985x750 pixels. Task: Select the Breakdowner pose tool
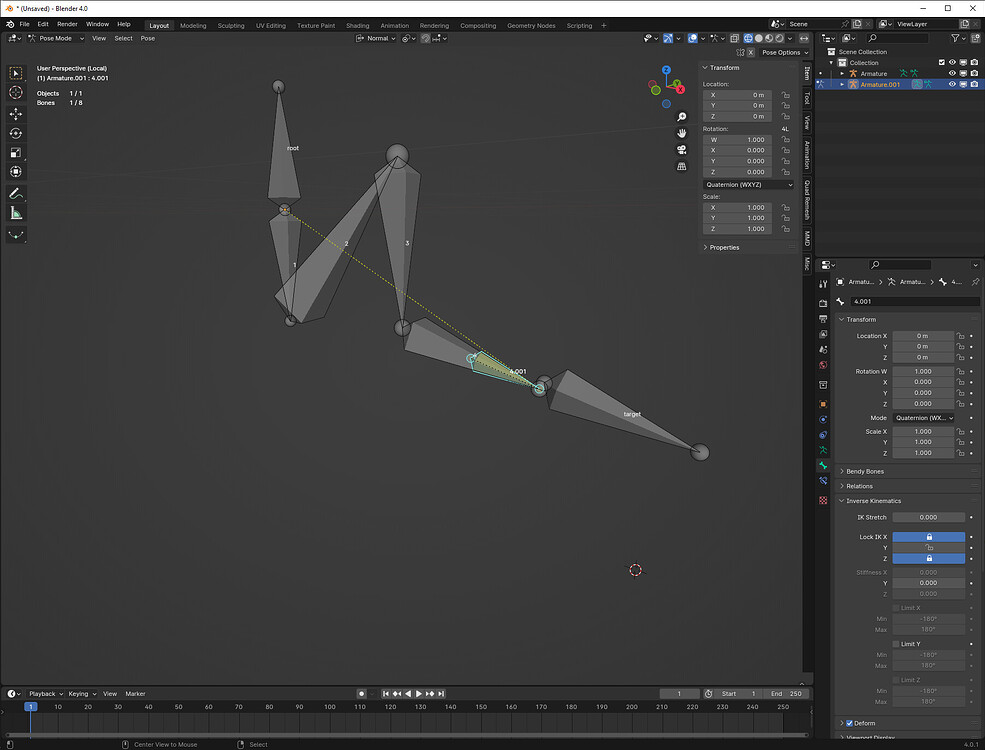click(x=16, y=235)
